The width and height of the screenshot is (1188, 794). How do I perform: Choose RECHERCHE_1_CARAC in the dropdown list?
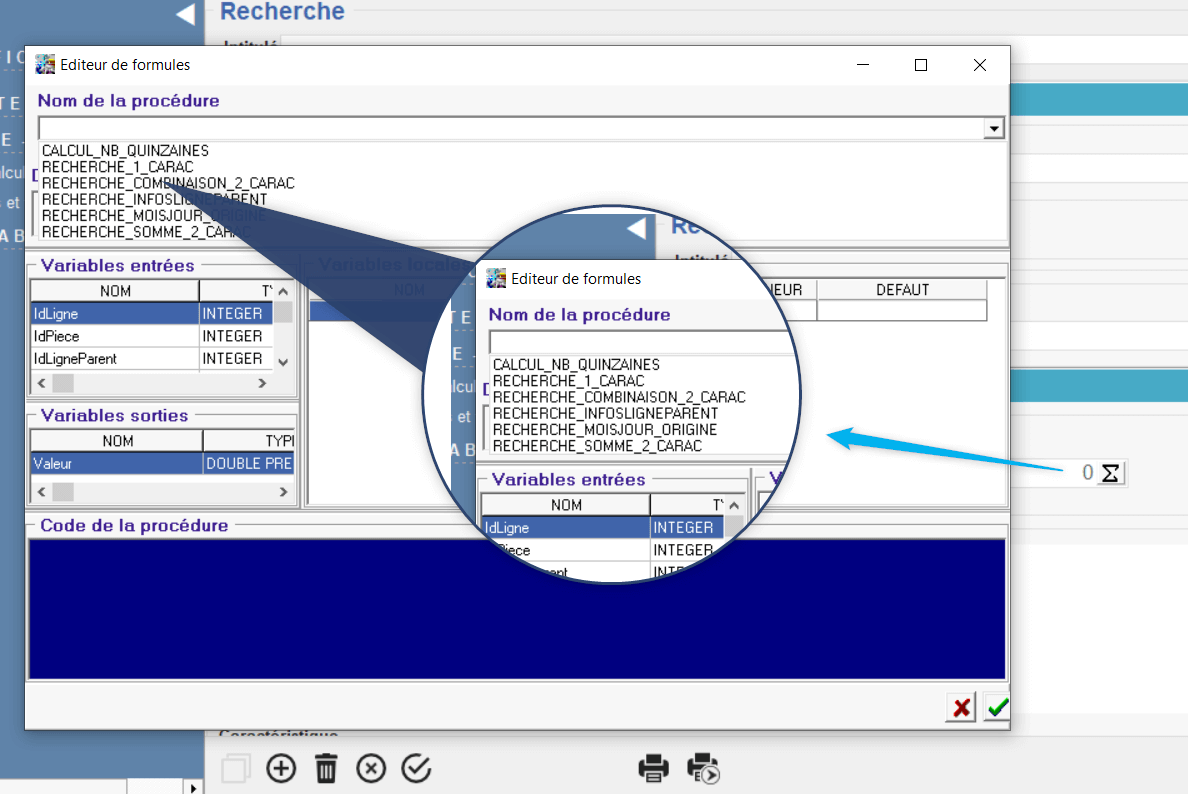[117, 167]
